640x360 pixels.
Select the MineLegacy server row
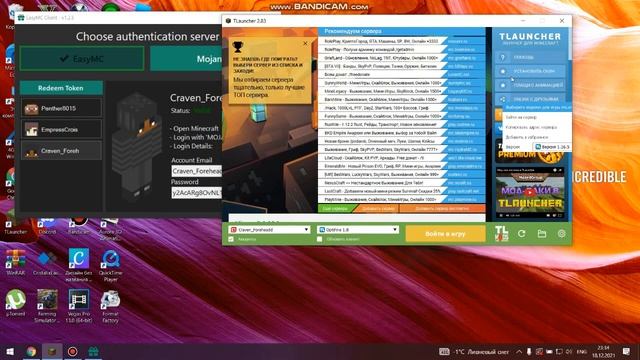402,91
